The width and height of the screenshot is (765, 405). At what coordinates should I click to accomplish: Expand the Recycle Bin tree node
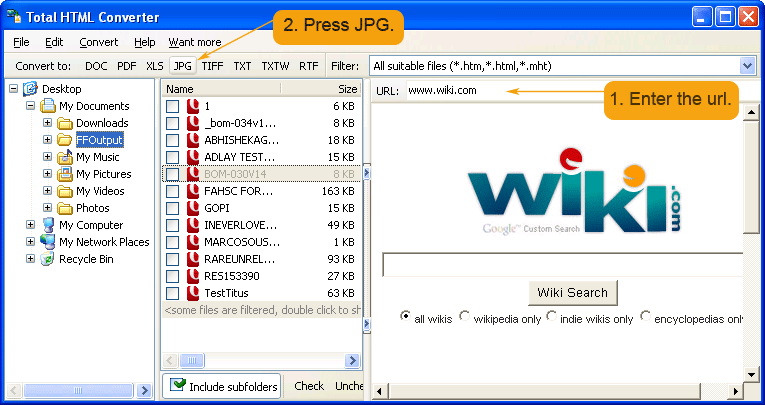[30, 259]
